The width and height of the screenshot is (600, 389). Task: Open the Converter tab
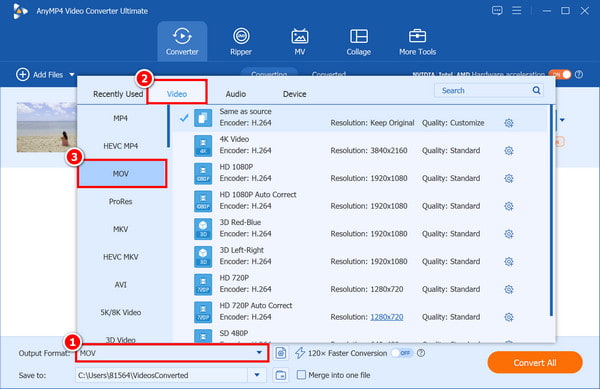182,41
